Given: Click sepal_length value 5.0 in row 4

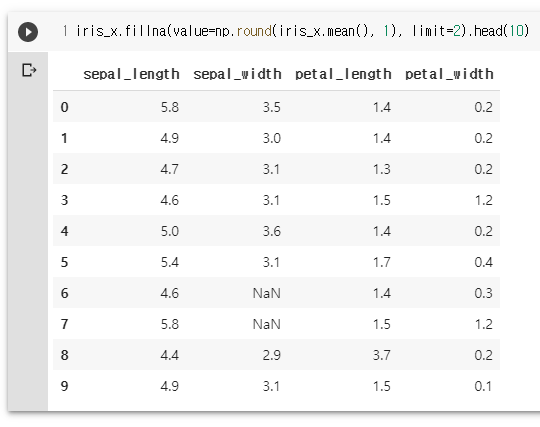Looking at the screenshot, I should 170,231.
